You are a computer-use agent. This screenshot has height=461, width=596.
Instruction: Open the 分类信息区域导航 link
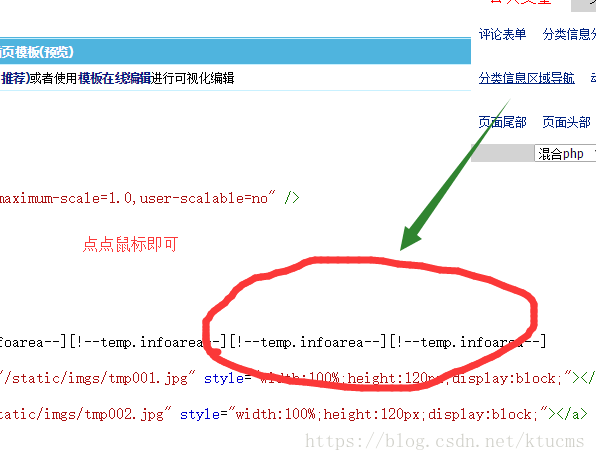(x=526, y=78)
